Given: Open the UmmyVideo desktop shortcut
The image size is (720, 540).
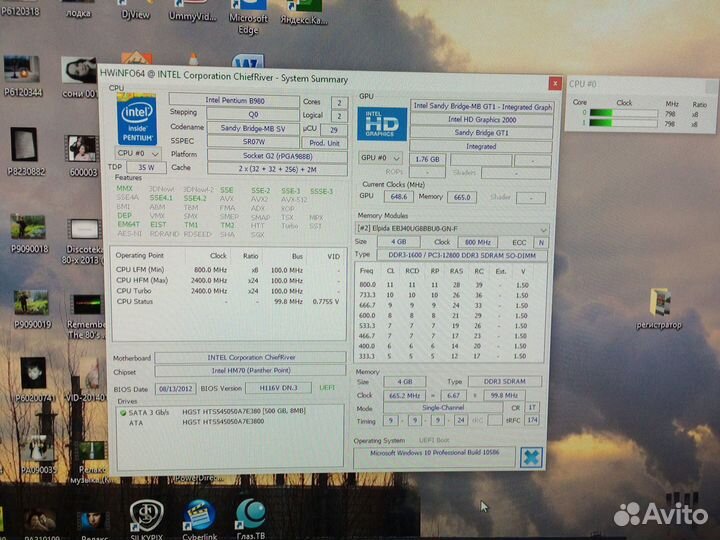Looking at the screenshot, I should pos(192,11).
